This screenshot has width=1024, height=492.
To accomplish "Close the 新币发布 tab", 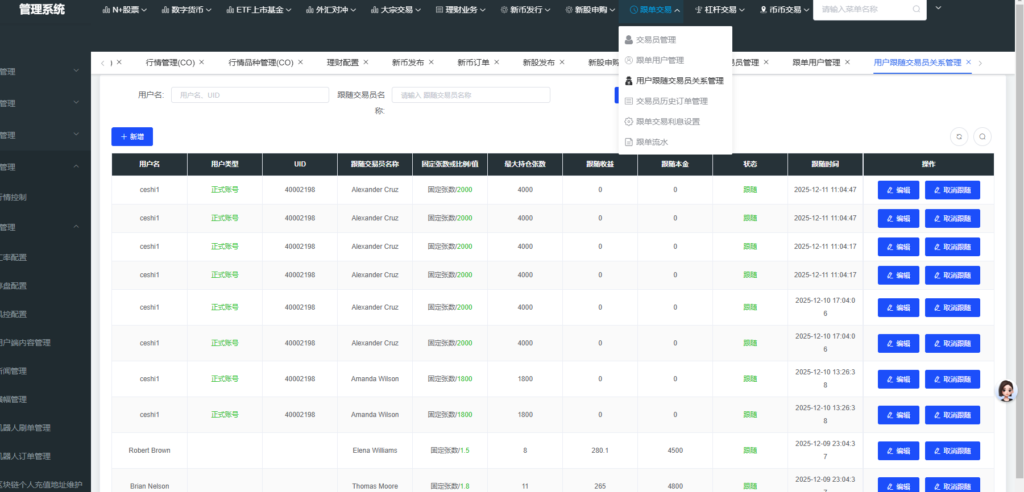I will [x=431, y=62].
